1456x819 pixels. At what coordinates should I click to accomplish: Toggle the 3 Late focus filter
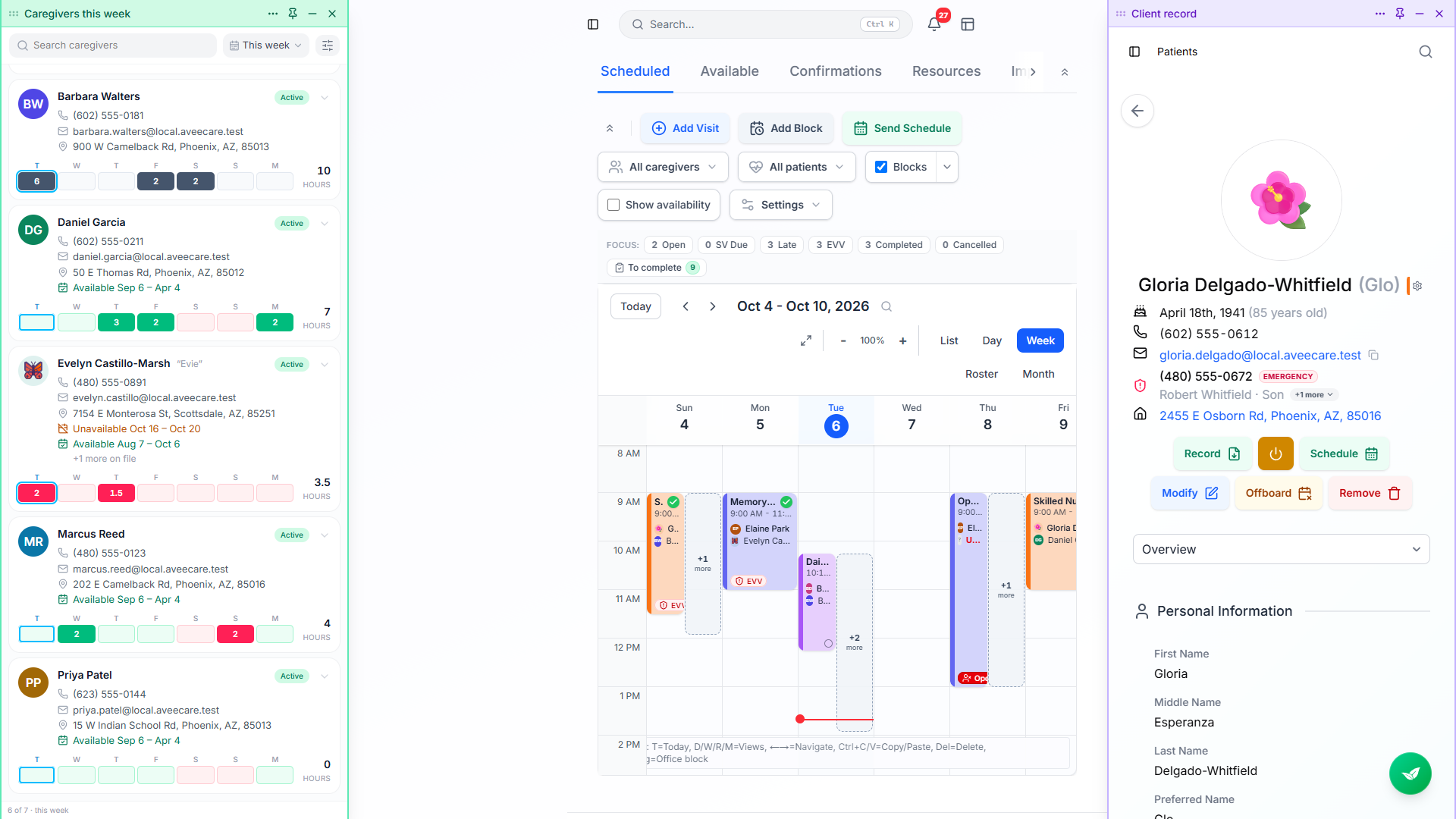tap(781, 245)
